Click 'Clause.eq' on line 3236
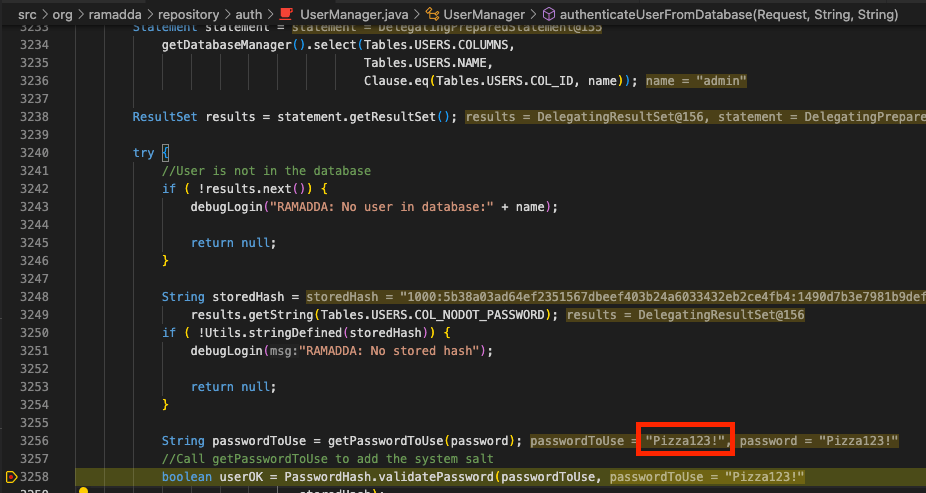 pyautogui.click(x=396, y=81)
